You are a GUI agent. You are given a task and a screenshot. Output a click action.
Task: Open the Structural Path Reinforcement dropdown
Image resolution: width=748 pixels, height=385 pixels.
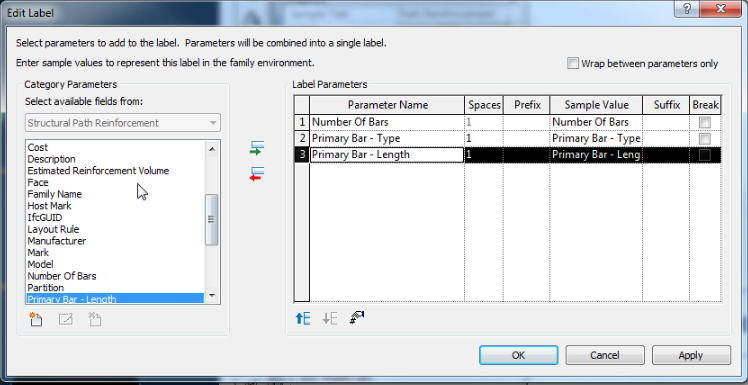123,123
